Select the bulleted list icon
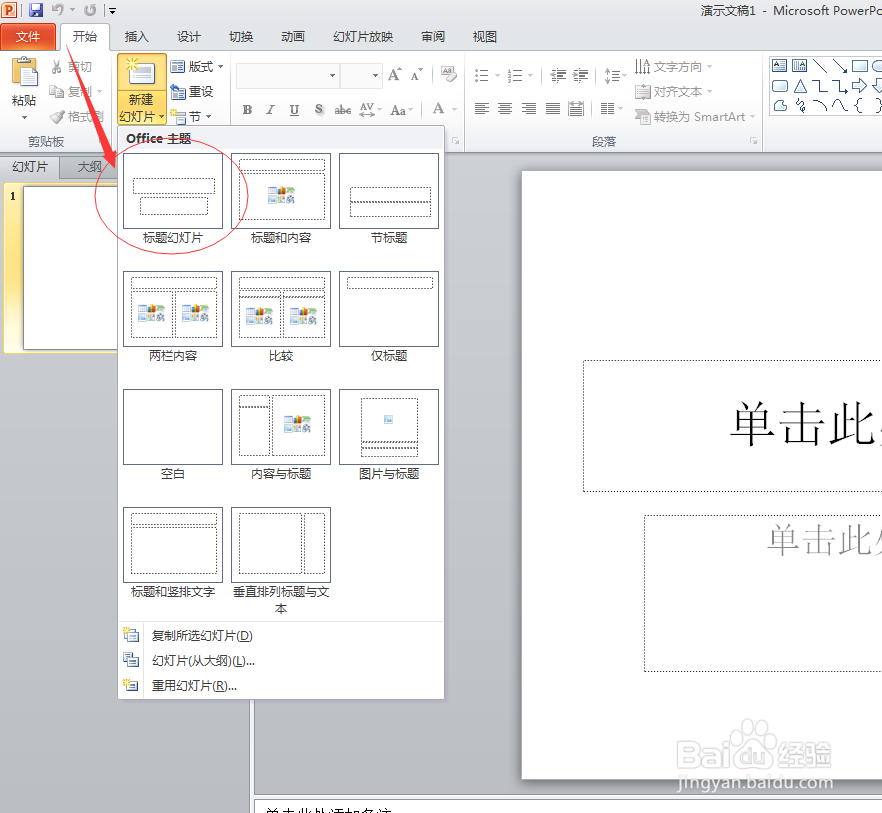 tap(482, 74)
